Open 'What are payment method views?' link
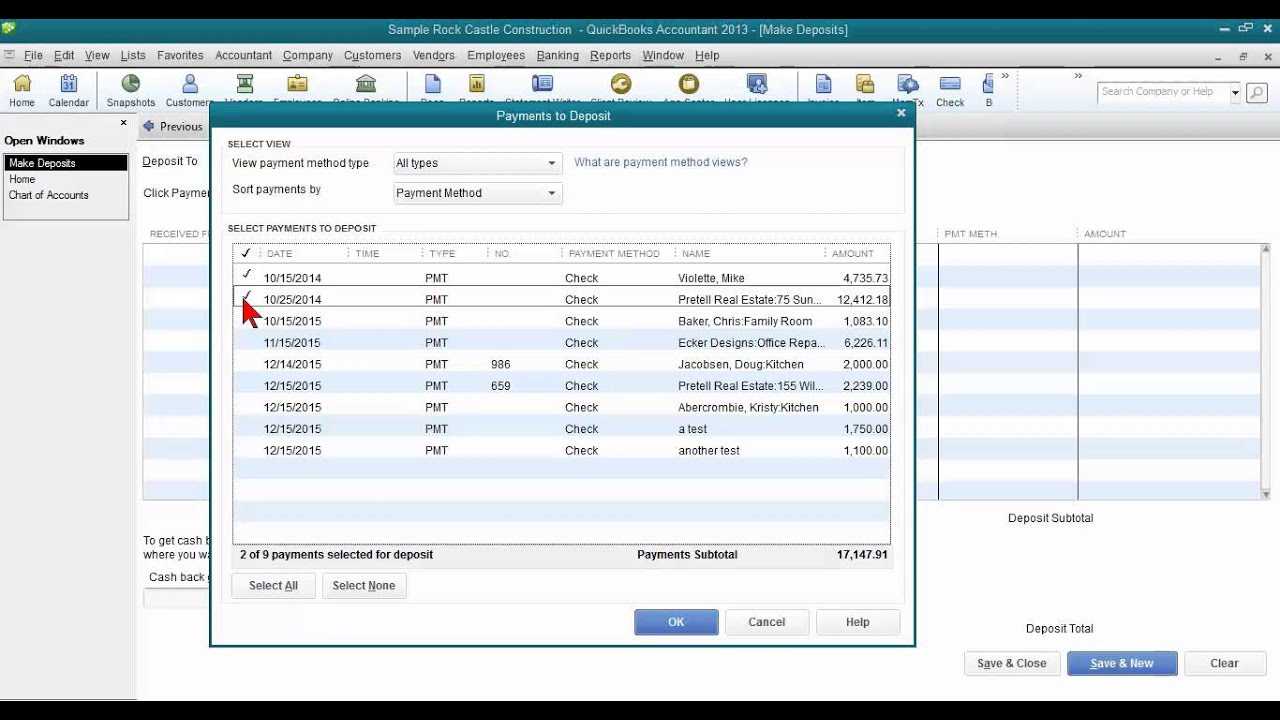Image resolution: width=1280 pixels, height=720 pixels. pyautogui.click(x=661, y=162)
